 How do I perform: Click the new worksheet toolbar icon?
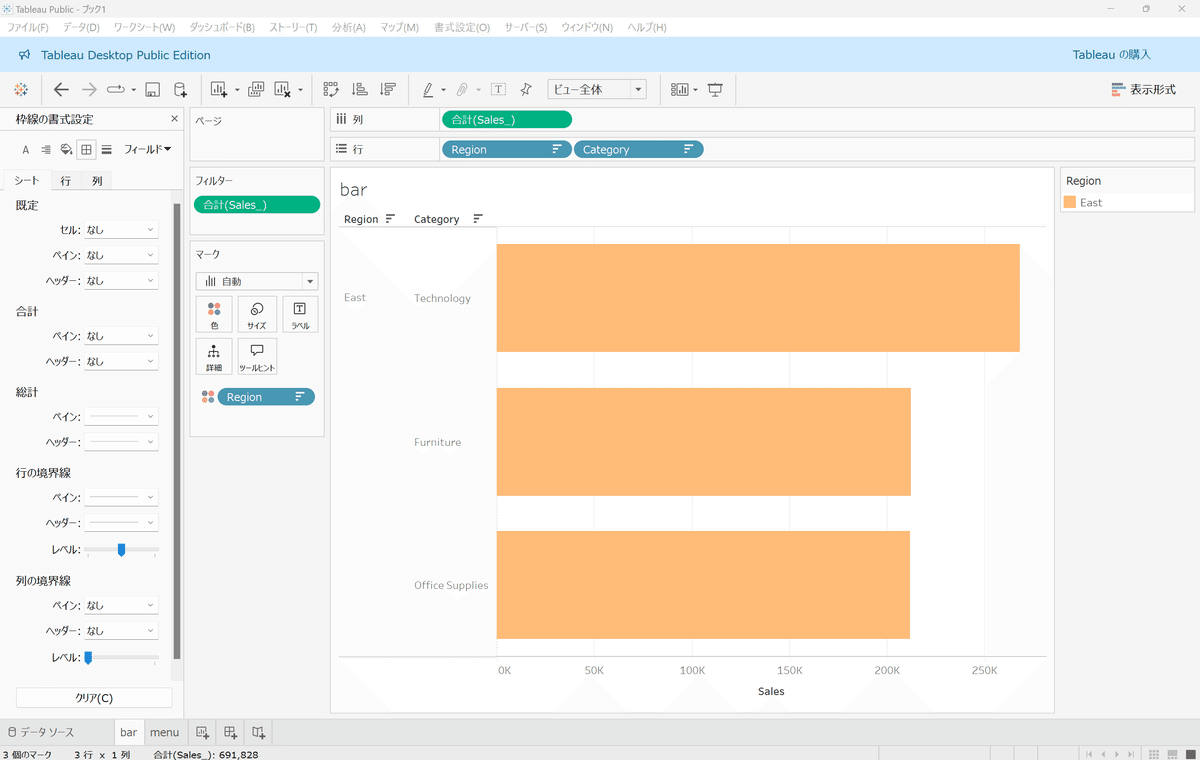coord(219,90)
